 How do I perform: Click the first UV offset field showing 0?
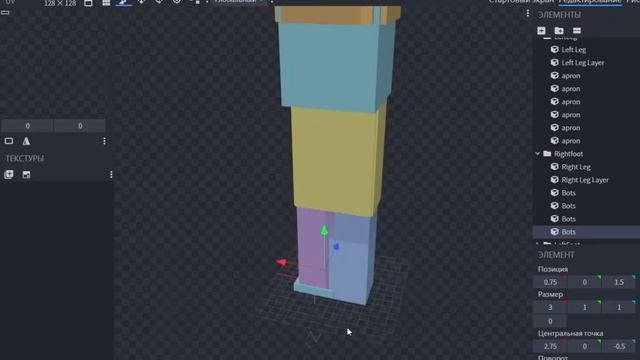coord(27,126)
